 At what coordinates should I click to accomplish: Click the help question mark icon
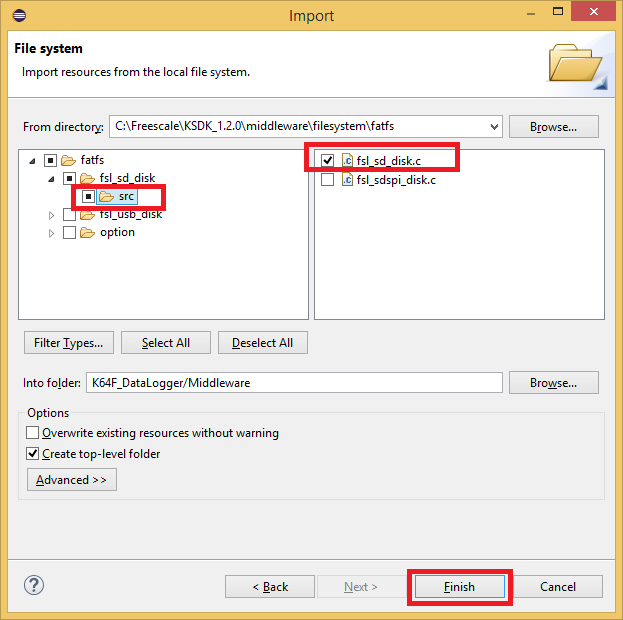33,586
